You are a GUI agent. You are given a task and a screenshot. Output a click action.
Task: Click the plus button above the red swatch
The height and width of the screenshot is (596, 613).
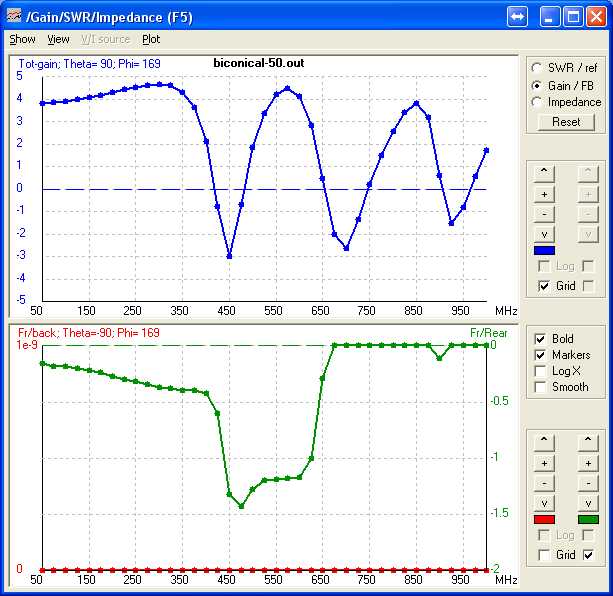pyautogui.click(x=544, y=463)
